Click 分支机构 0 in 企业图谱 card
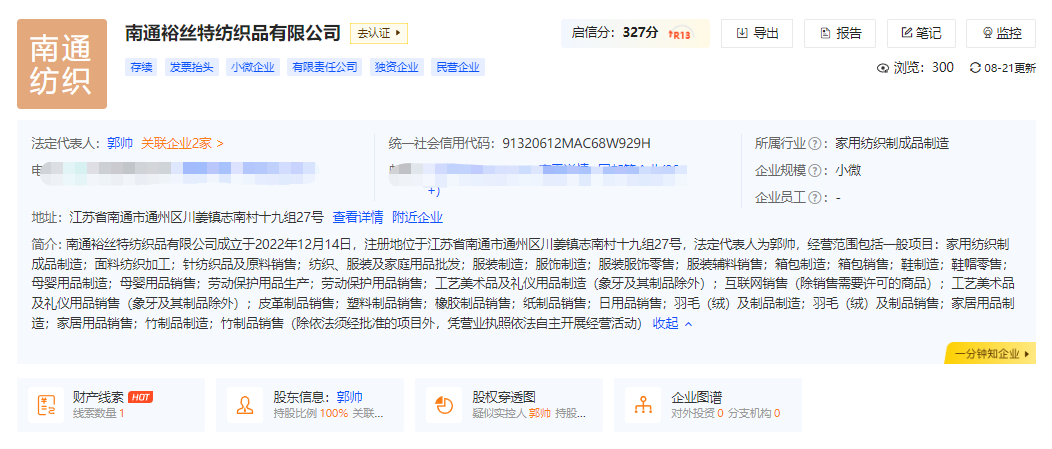The image size is (1052, 449). pyautogui.click(x=754, y=413)
